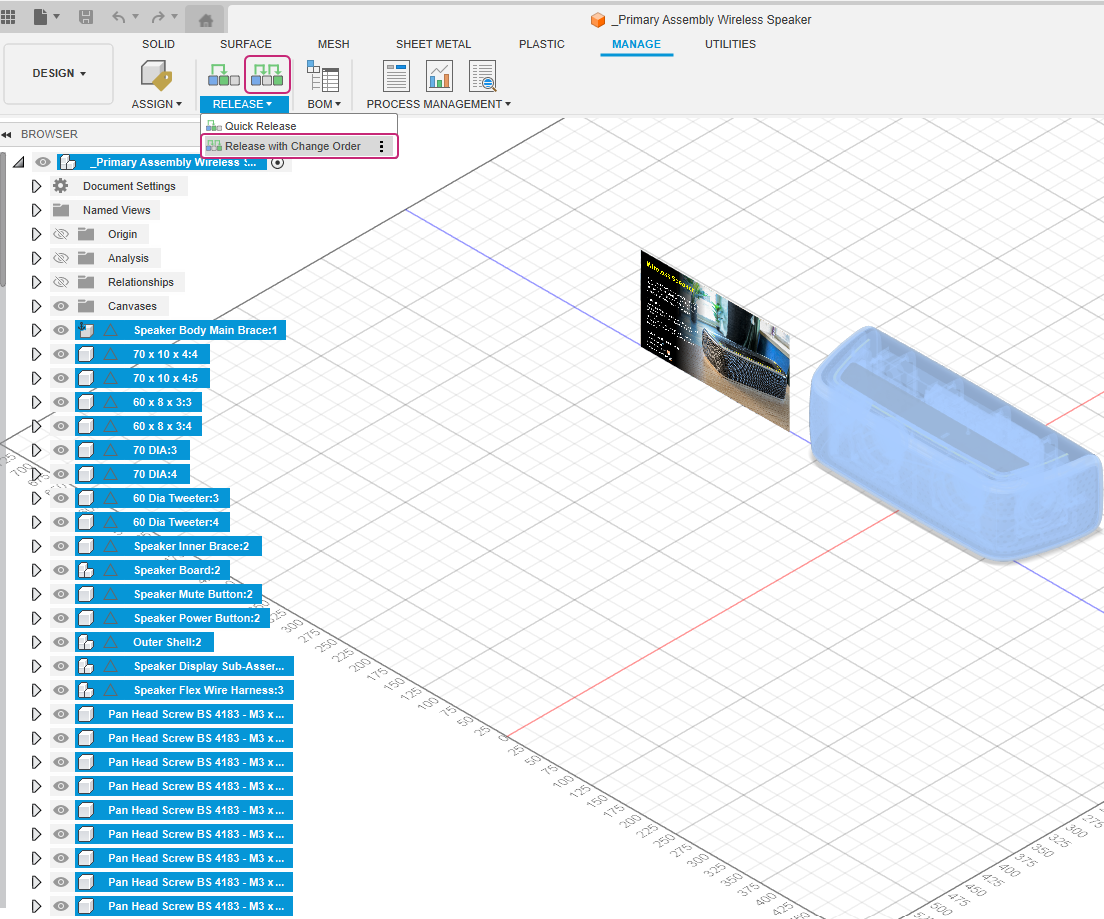Expand Speaker Inner Brace:2 node
Image resolution: width=1104 pixels, height=919 pixels.
pyautogui.click(x=37, y=546)
